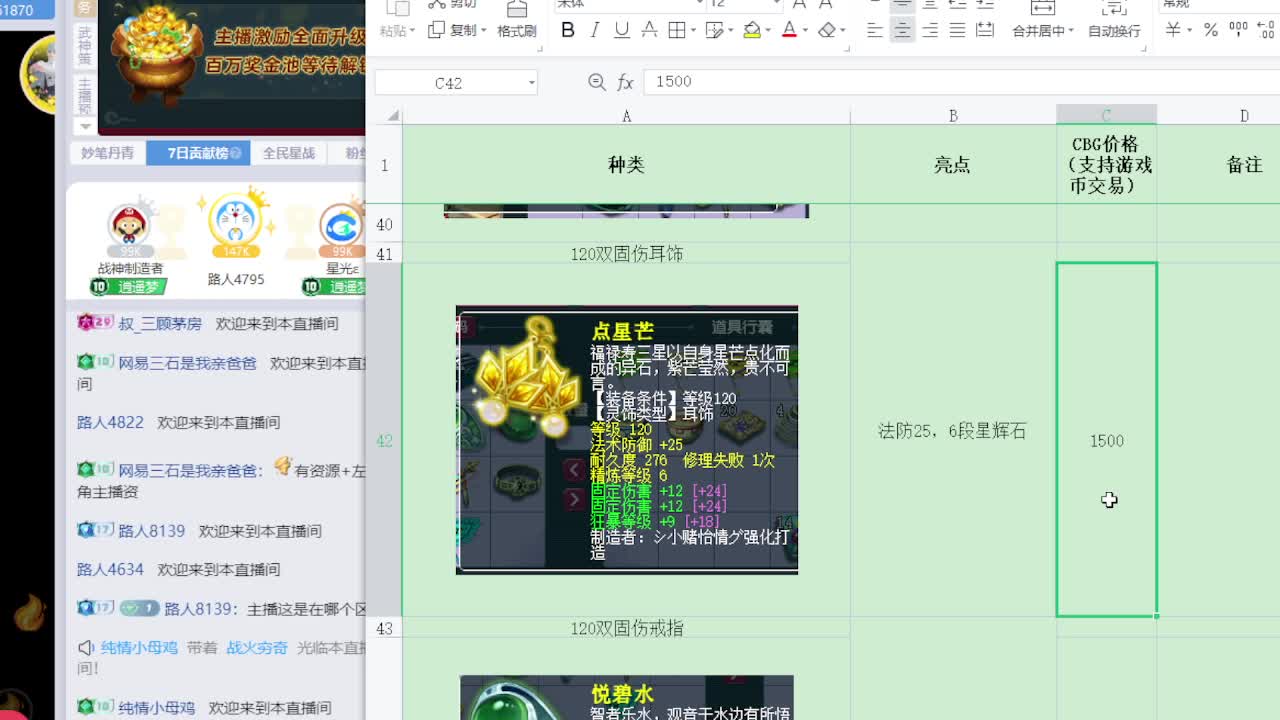Select column B header
Image resolution: width=1280 pixels, height=720 pixels.
click(x=953, y=116)
